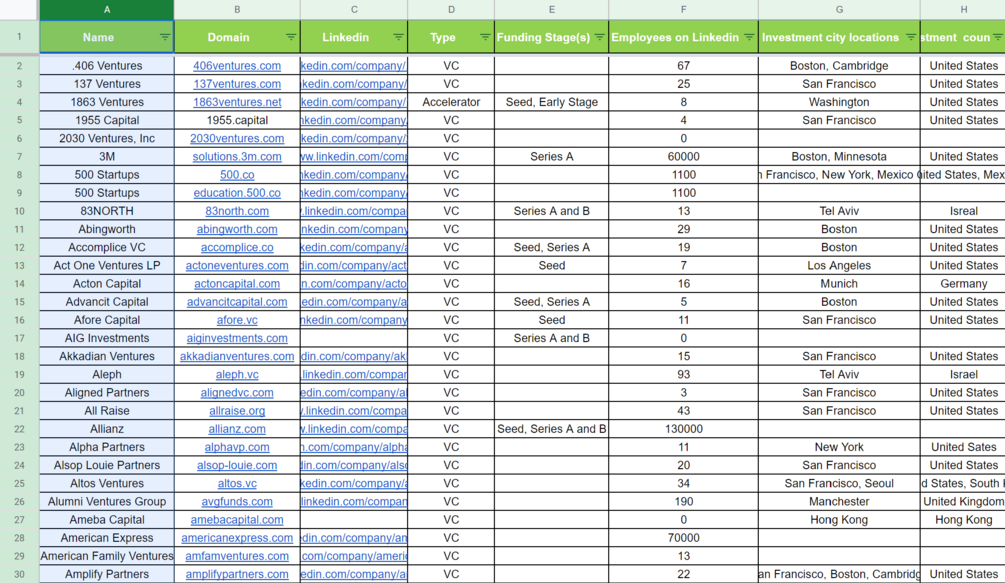The height and width of the screenshot is (583, 1005).
Task: Select the '1955 Capital' name cell
Action: coord(106,120)
